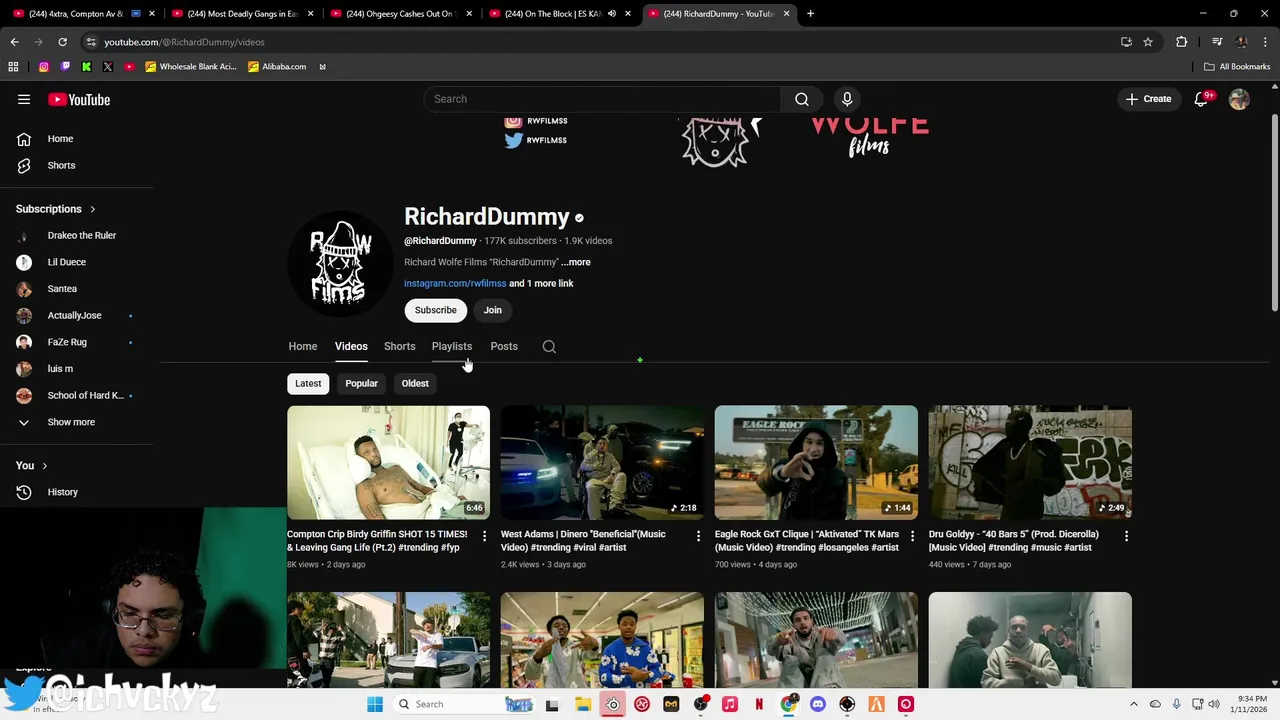Open the YouTube guide hamburger menu
The height and width of the screenshot is (720, 1280).
(x=24, y=99)
